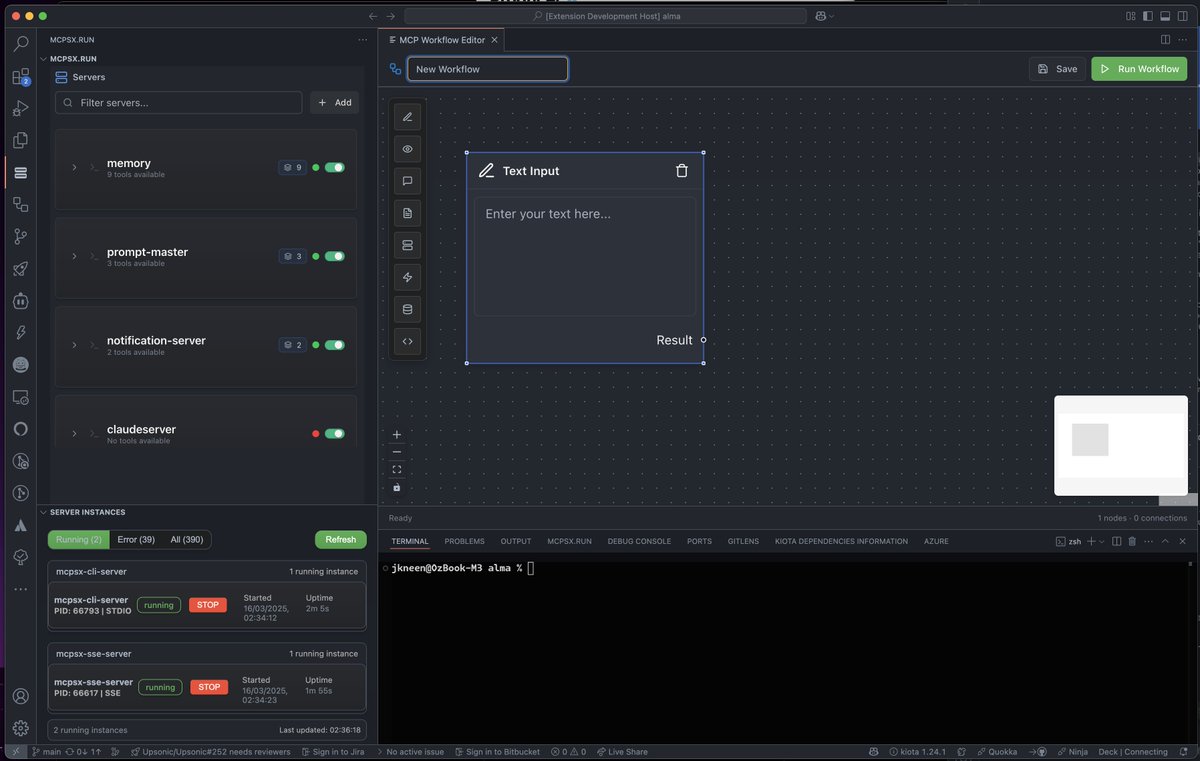The width and height of the screenshot is (1200, 761).
Task: Disable the prompt-master server toggle
Action: (335, 256)
